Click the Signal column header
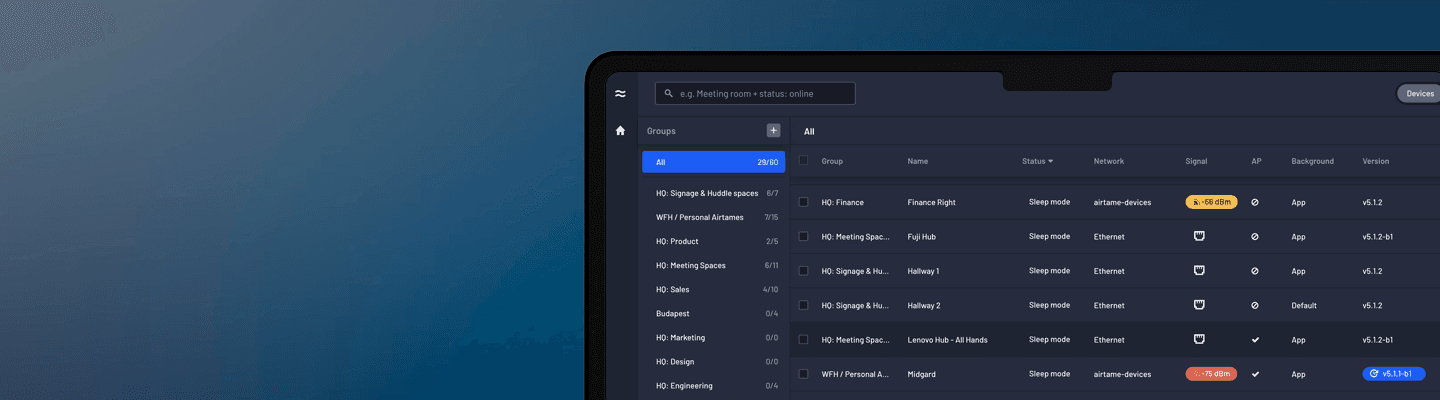The image size is (1440, 400). (x=1196, y=161)
